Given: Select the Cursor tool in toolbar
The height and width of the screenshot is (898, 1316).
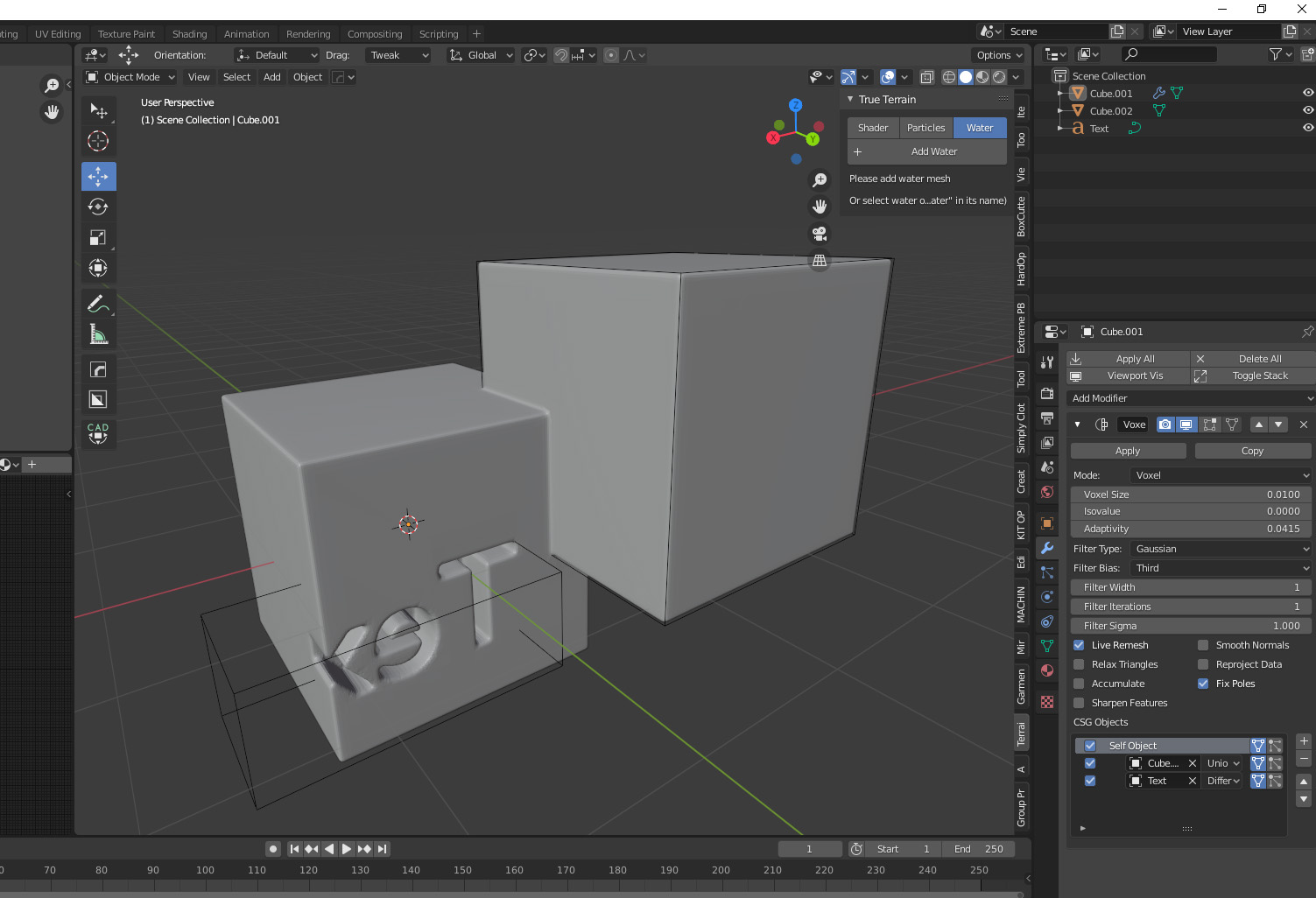Looking at the screenshot, I should [98, 141].
